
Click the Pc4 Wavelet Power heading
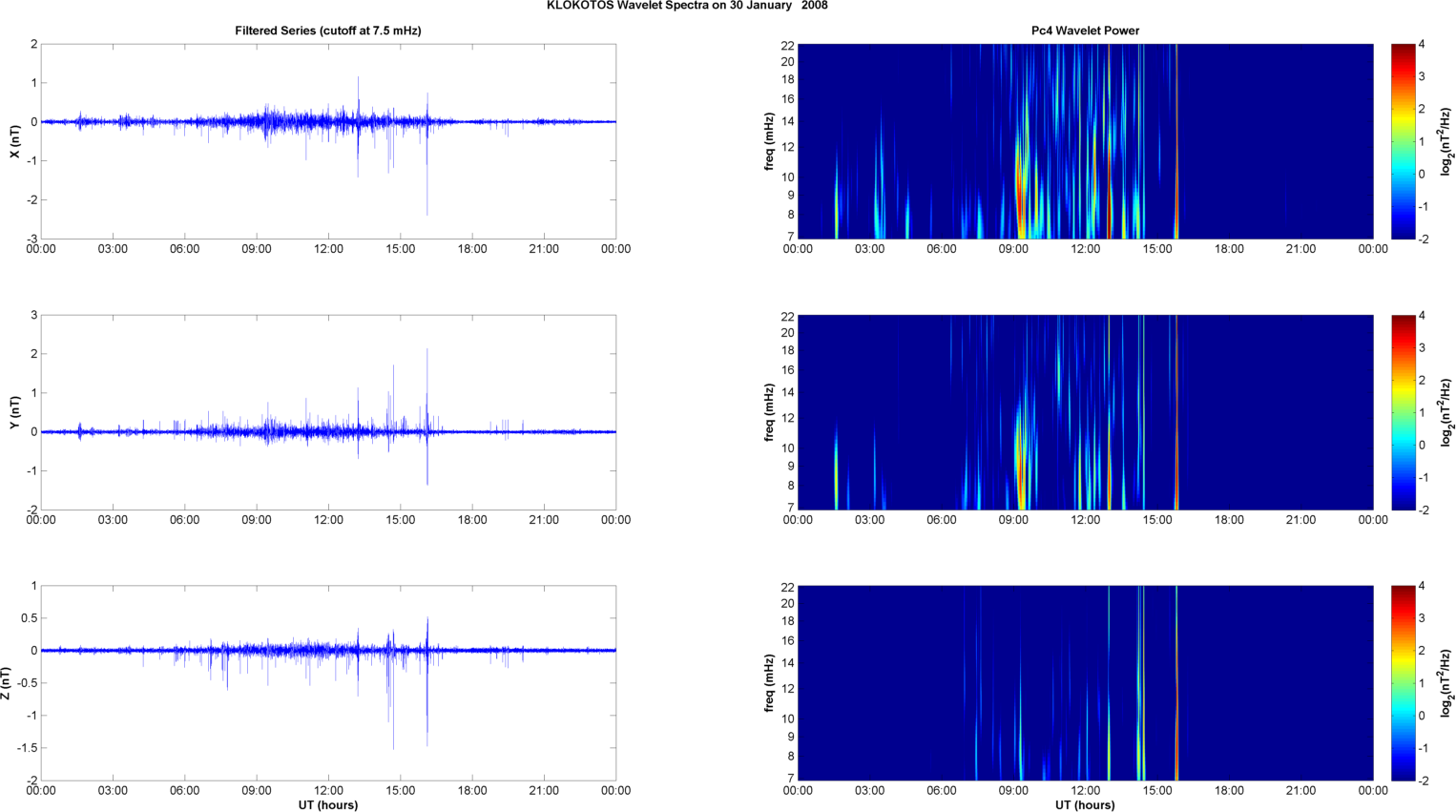1085,31
